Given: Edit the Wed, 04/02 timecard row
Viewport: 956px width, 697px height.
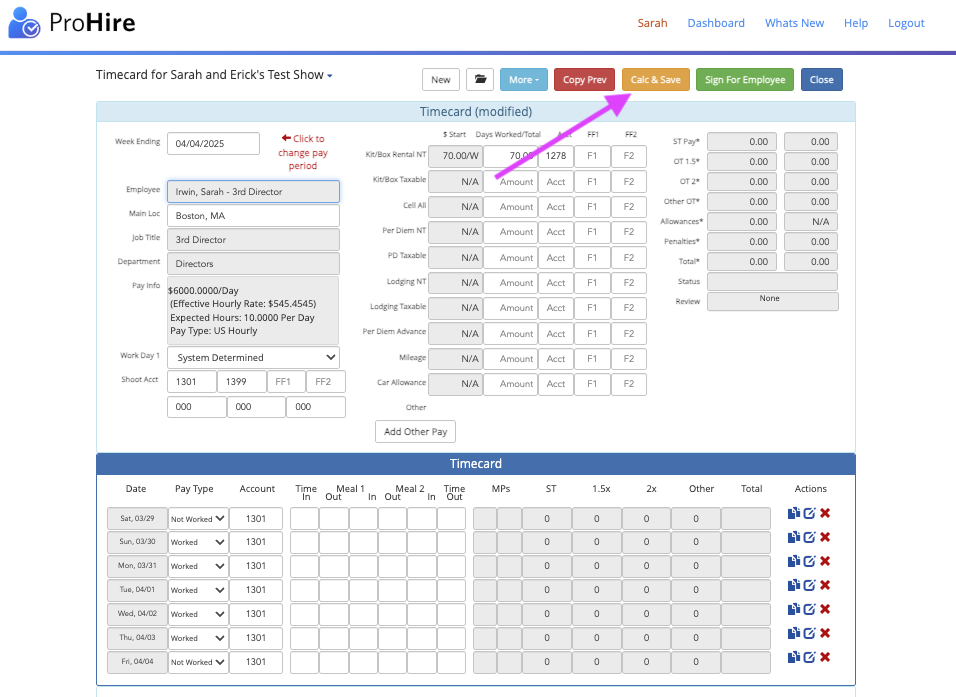Looking at the screenshot, I should pyautogui.click(x=809, y=609).
